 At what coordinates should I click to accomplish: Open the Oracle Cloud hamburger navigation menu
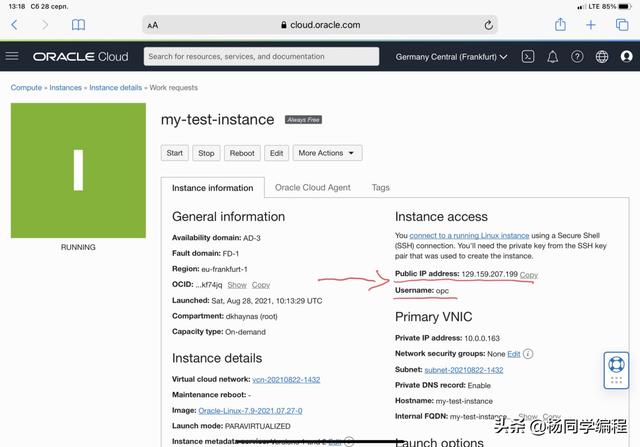coord(12,57)
